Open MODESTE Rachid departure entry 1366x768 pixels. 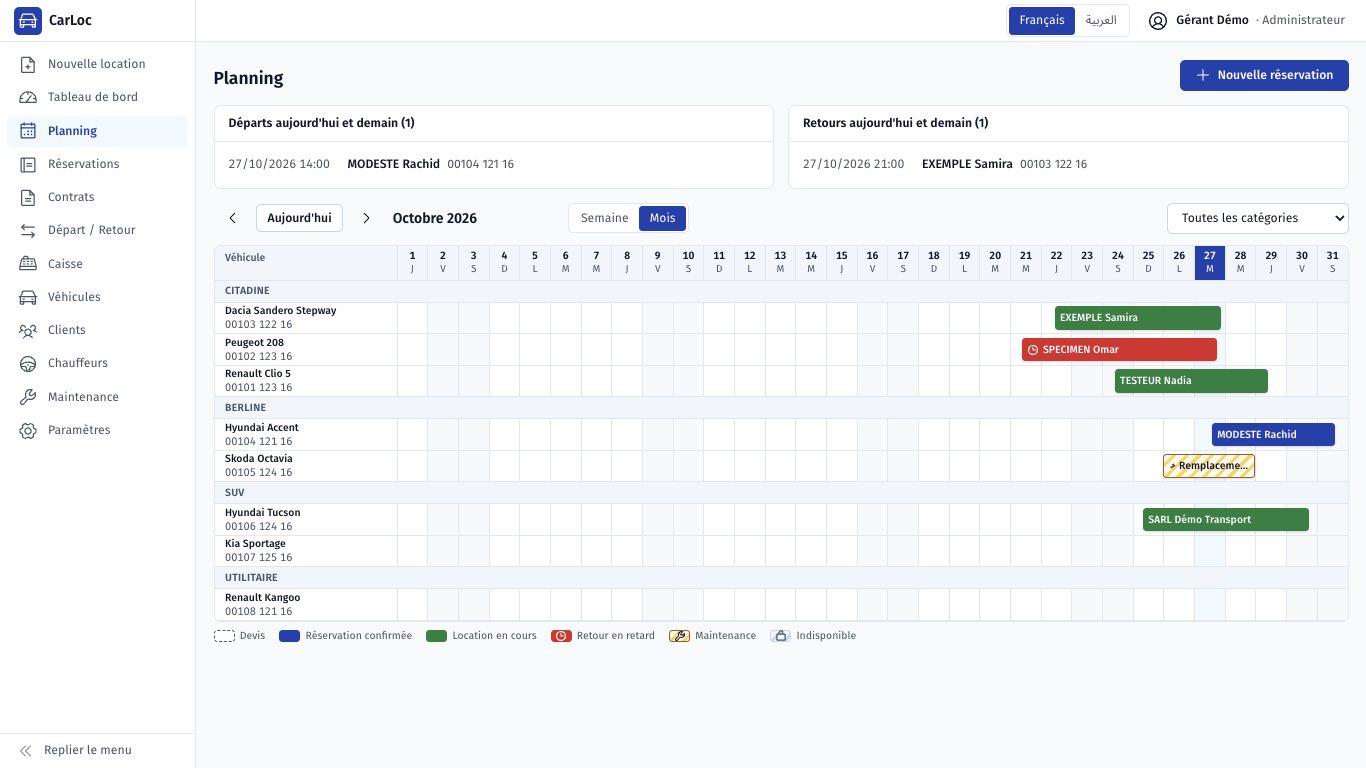point(494,164)
